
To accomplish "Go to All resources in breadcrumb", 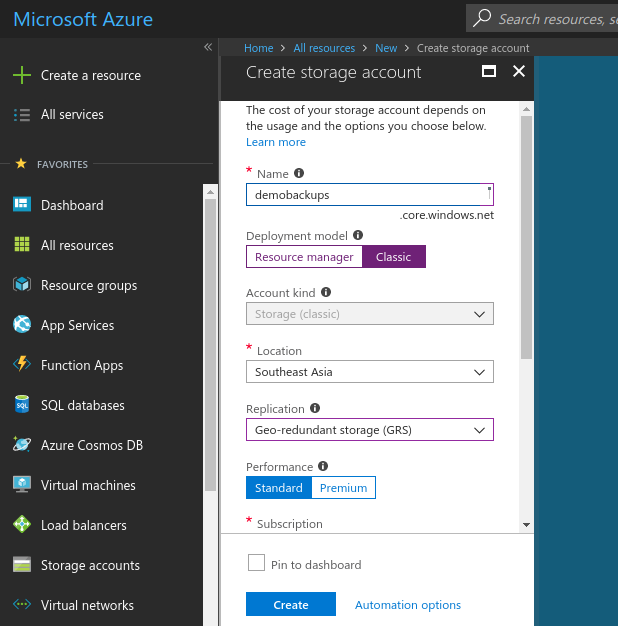I will [324, 48].
